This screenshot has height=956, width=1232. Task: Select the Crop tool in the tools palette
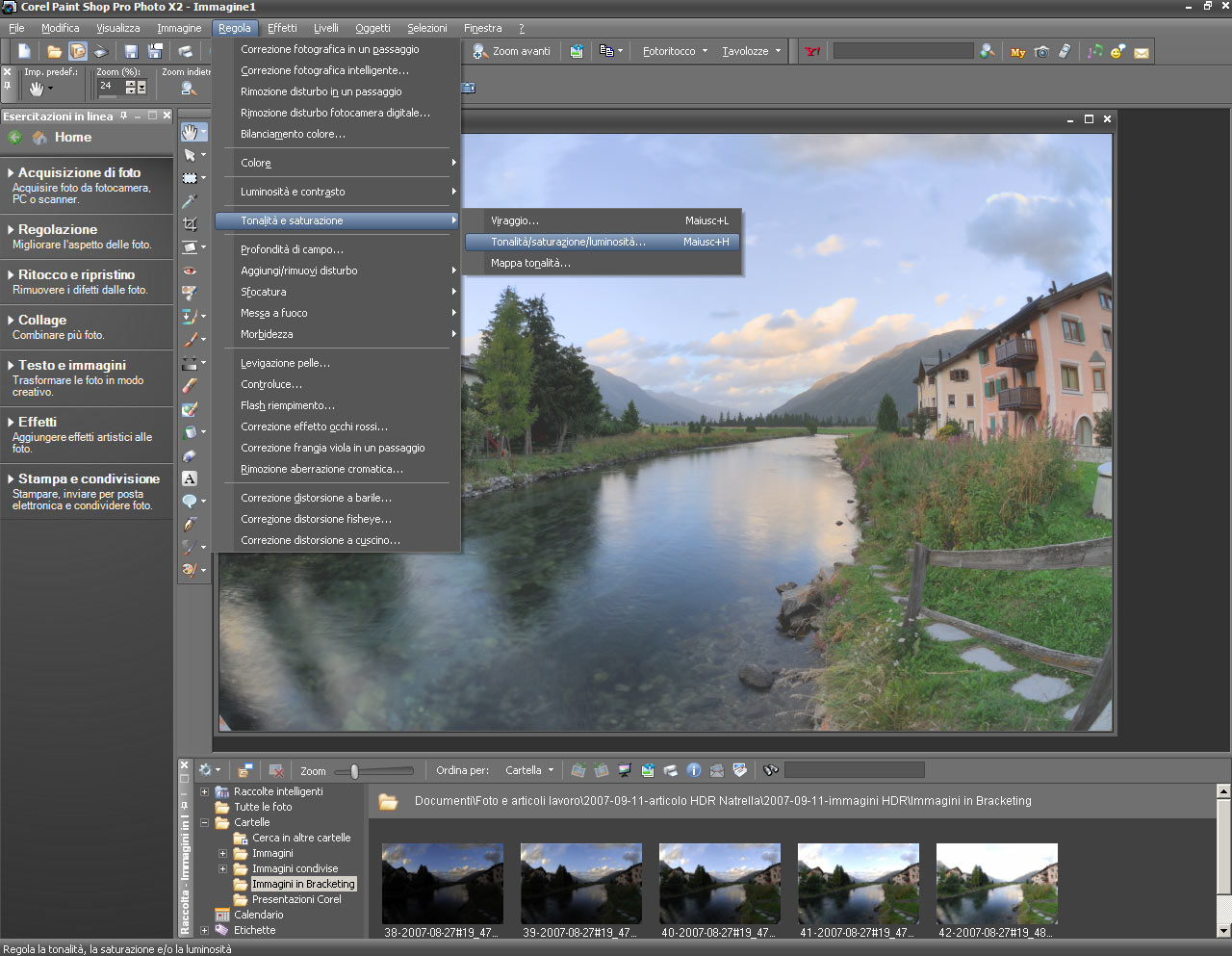pyautogui.click(x=190, y=224)
